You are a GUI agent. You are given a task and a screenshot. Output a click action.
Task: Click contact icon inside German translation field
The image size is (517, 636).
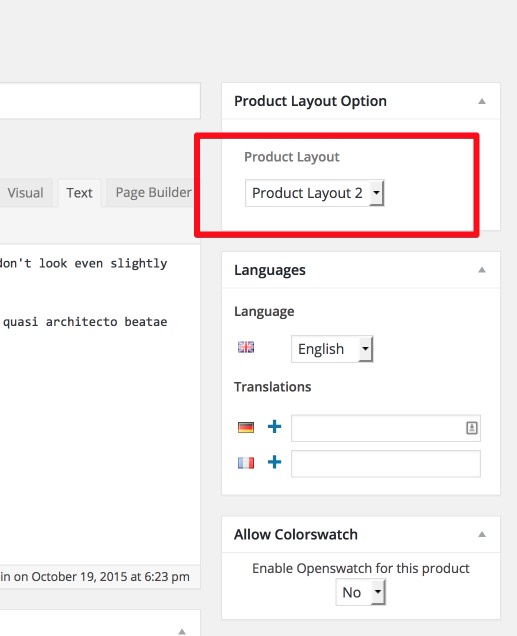(472, 428)
